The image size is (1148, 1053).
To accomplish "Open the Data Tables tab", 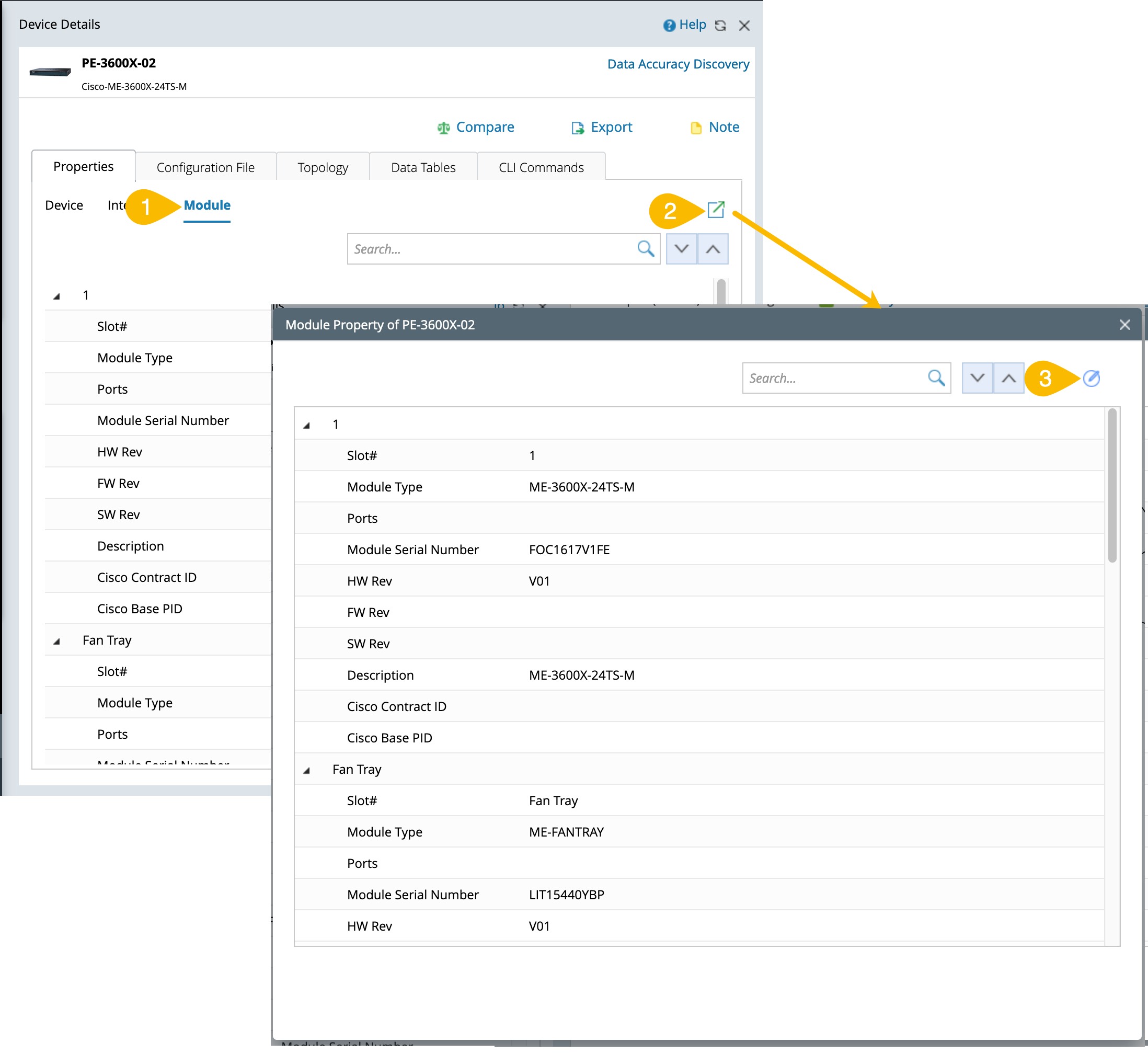I will pyautogui.click(x=423, y=167).
